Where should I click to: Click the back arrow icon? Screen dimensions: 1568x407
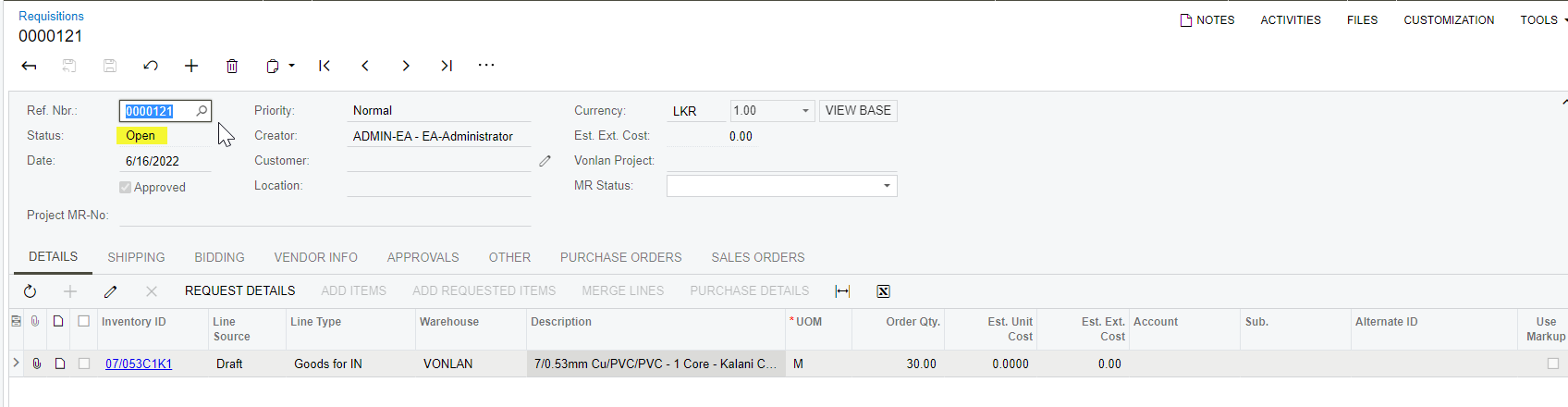(x=29, y=66)
